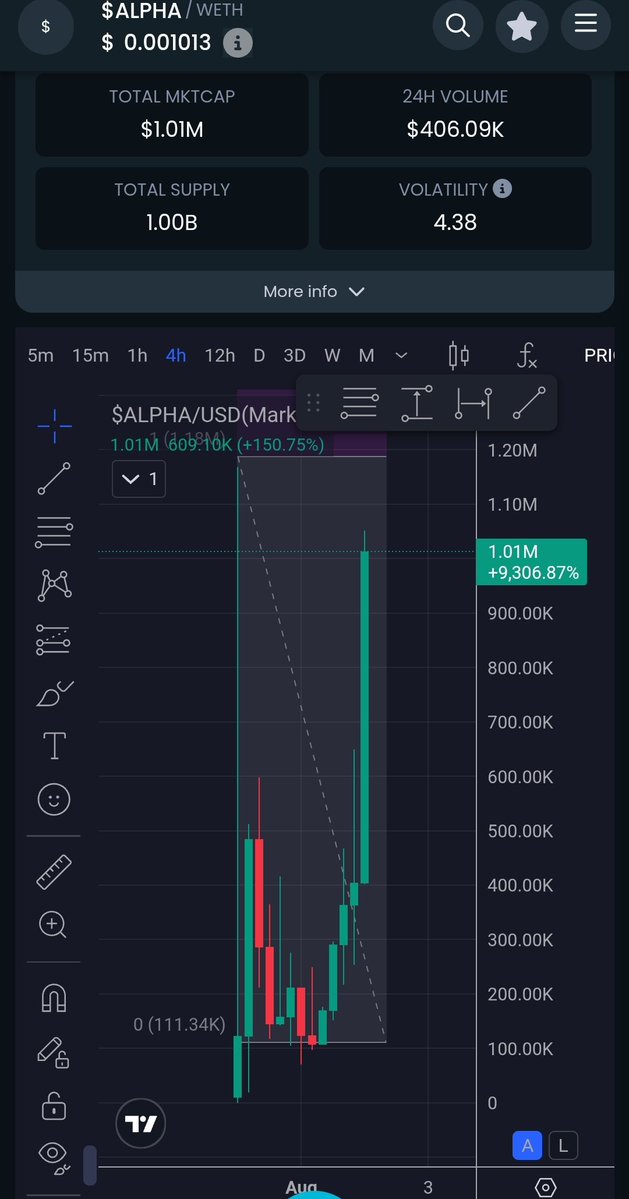Screen dimensions: 629x1199
Task: Select trend line in floating toolbar
Action: 529,402
